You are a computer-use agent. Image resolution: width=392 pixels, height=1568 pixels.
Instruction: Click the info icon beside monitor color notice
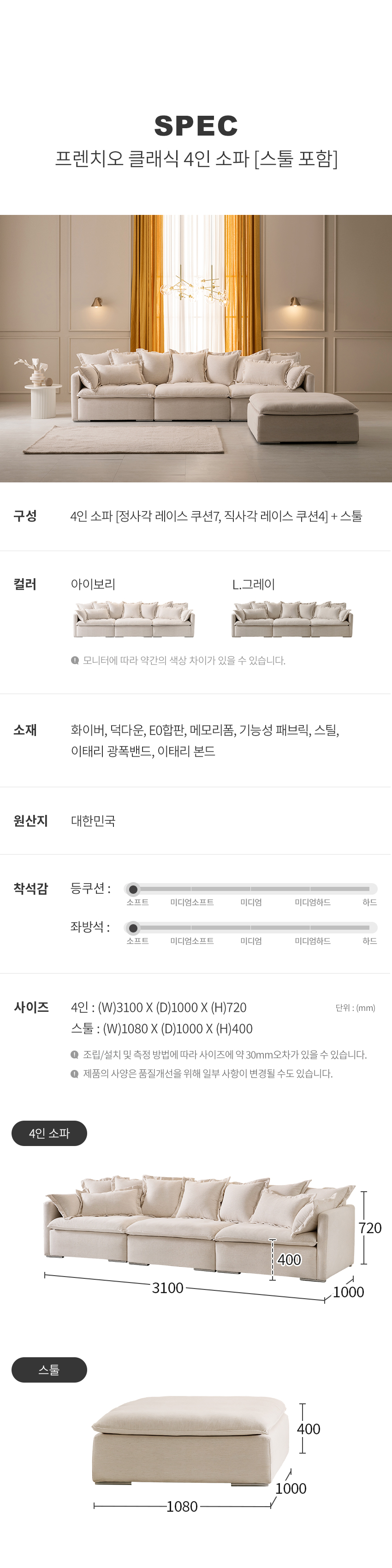click(75, 660)
